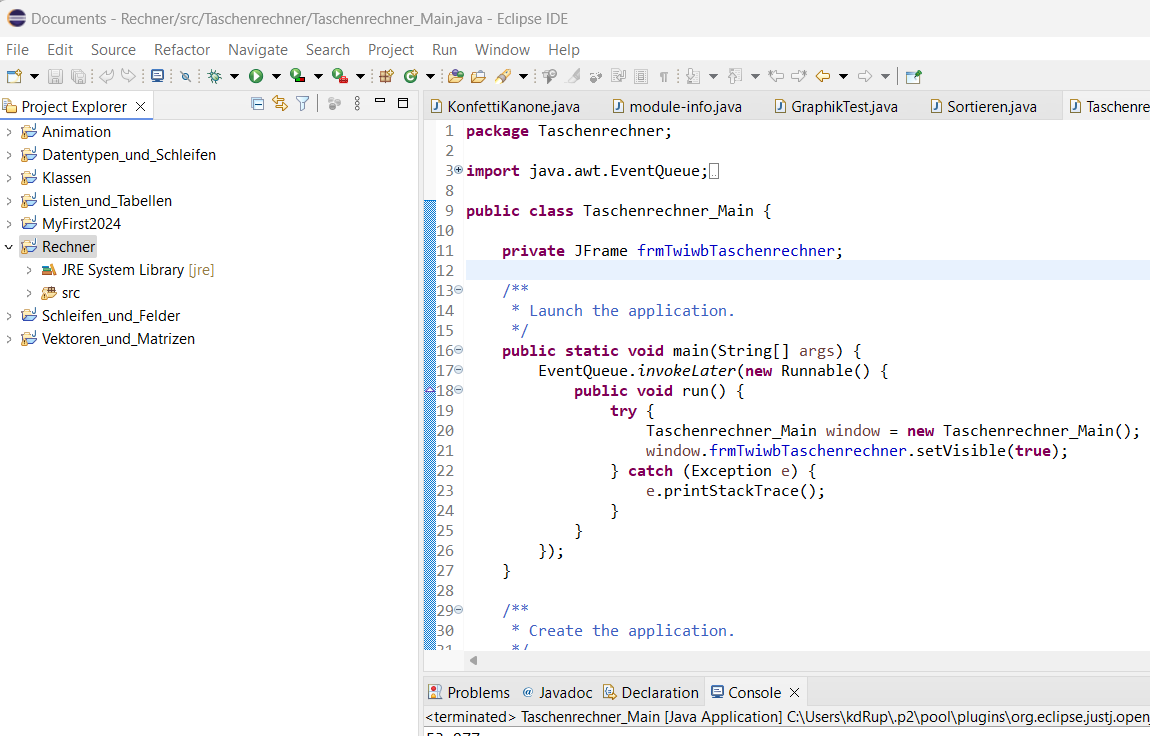Click the Coverage run icon in toolbar

(x=297, y=76)
